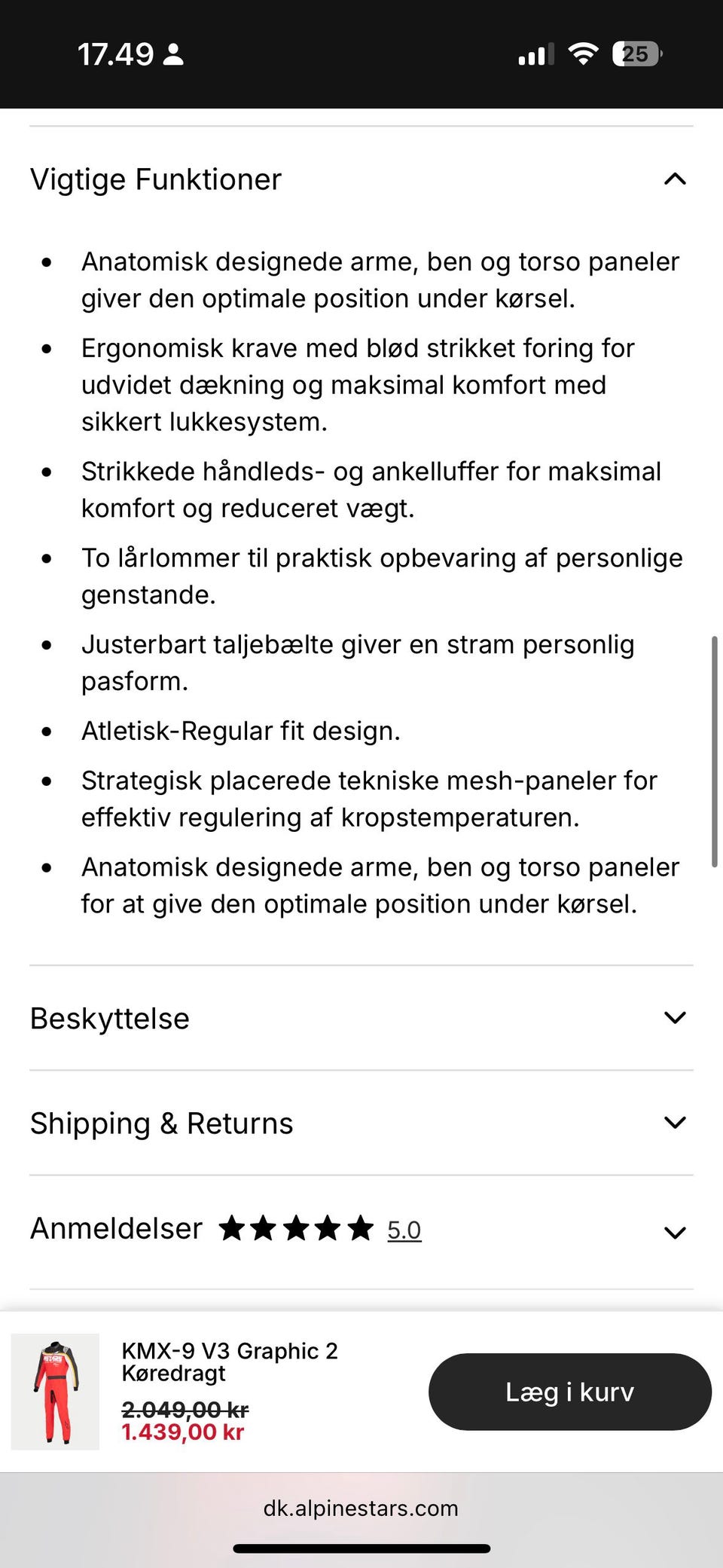Tap the Vigtige Funktioner heading

point(156,179)
